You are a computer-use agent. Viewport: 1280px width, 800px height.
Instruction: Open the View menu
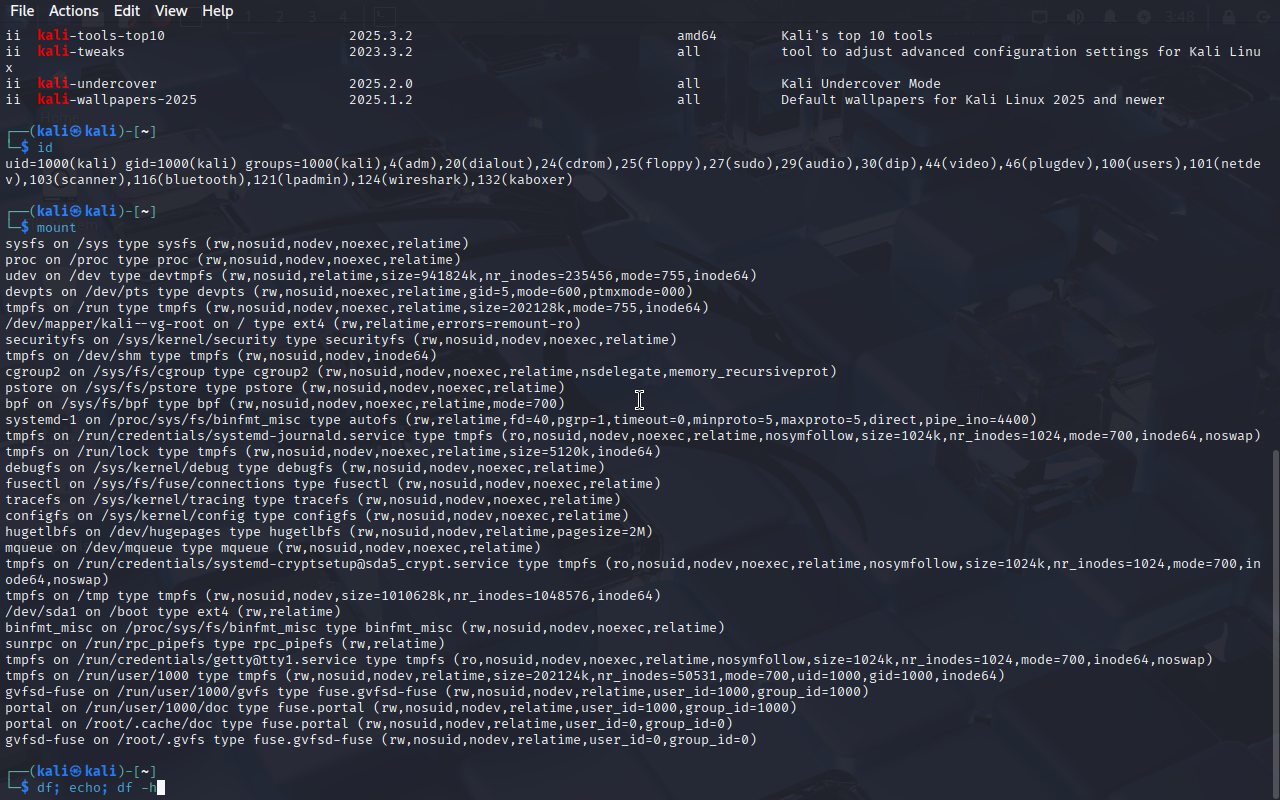point(171,11)
